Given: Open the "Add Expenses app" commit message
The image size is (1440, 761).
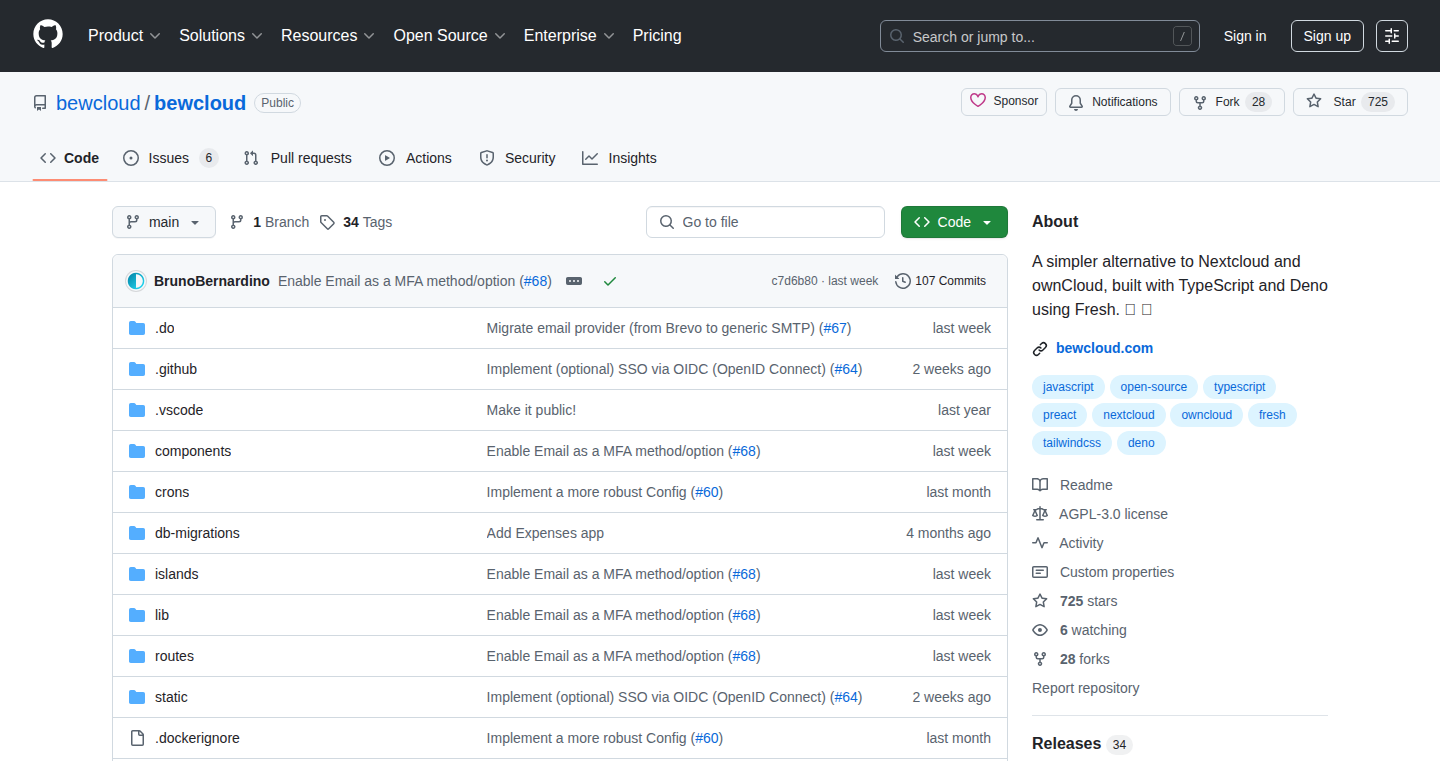Looking at the screenshot, I should [x=545, y=533].
